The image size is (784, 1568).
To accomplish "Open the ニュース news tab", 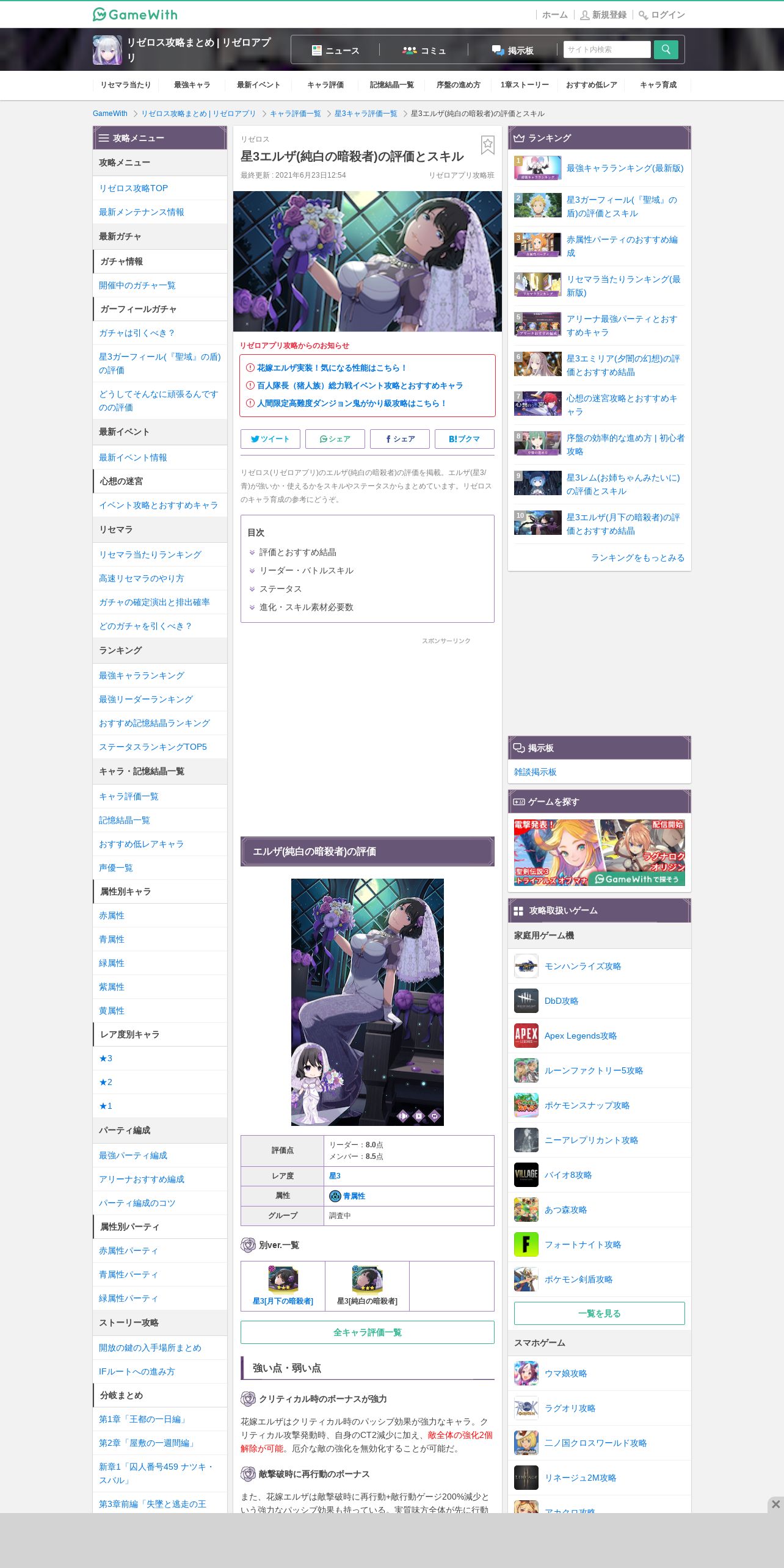I will (335, 50).
